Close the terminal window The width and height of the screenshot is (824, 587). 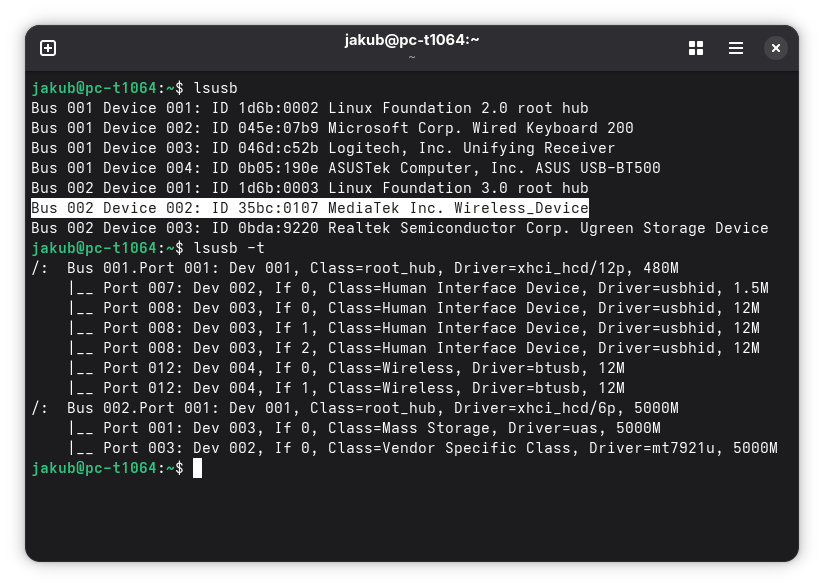pos(776,48)
